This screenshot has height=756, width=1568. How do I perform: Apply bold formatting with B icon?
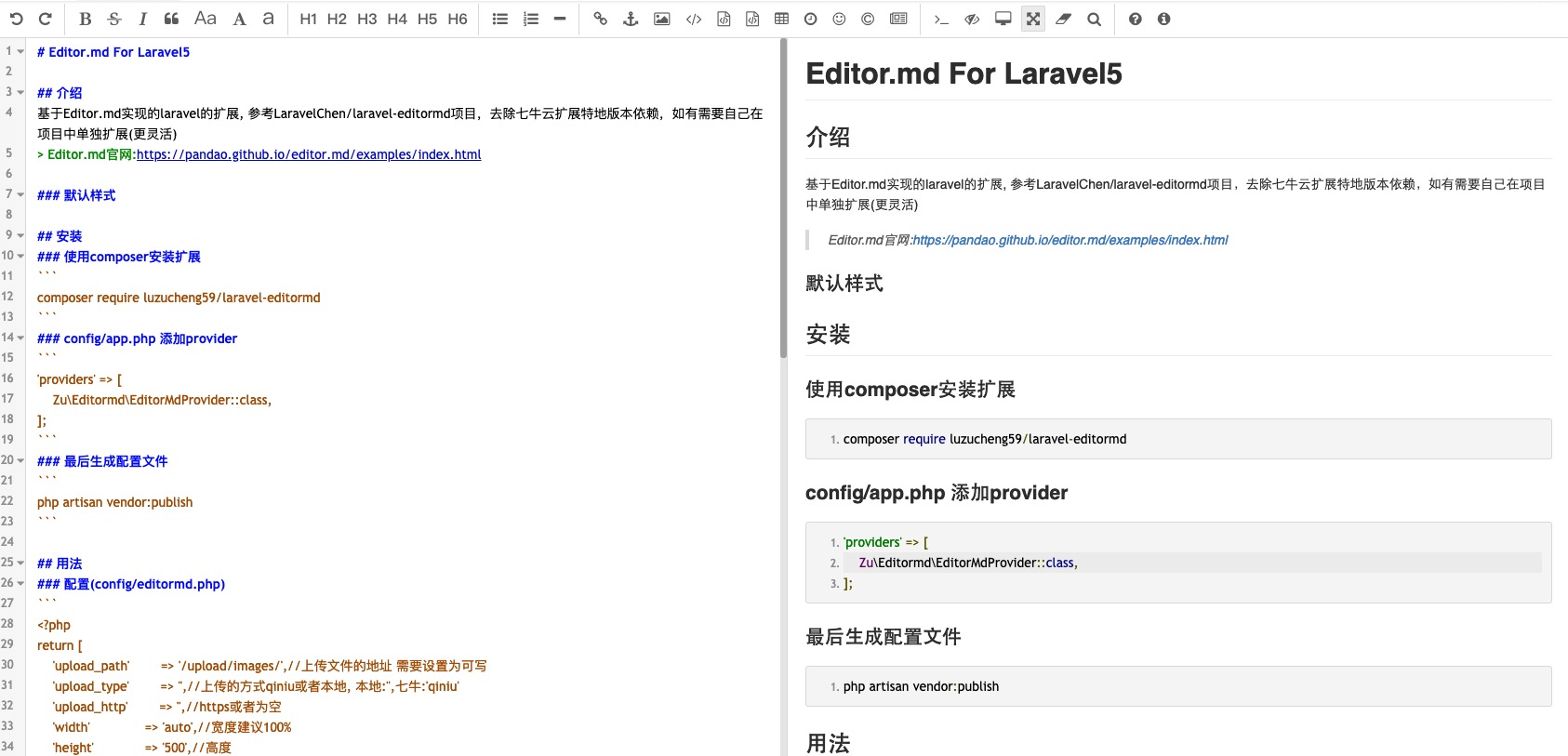point(86,19)
